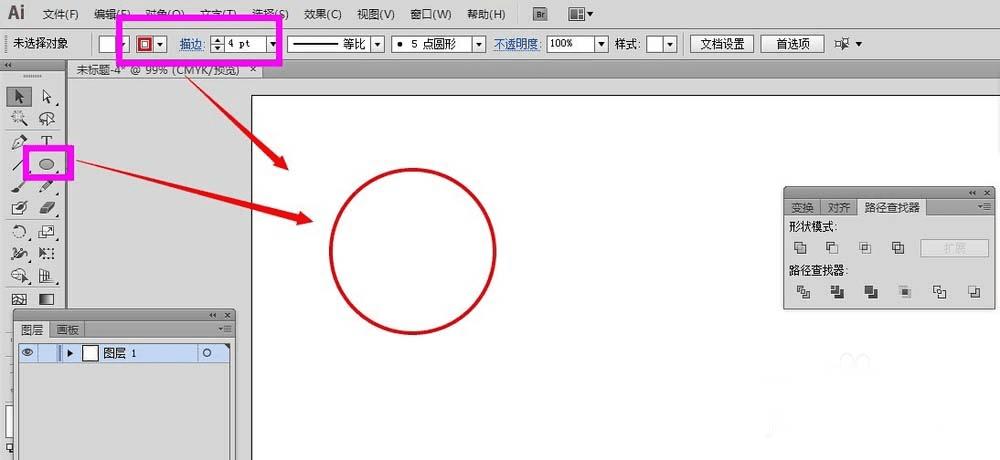Switch to the 对齐 tab

click(839, 207)
